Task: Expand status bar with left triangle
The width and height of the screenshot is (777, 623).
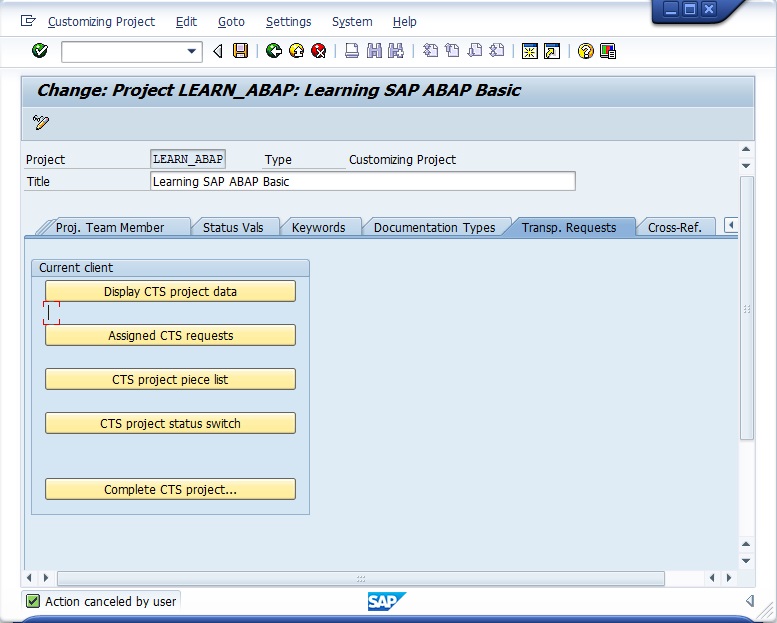Action: [750, 601]
